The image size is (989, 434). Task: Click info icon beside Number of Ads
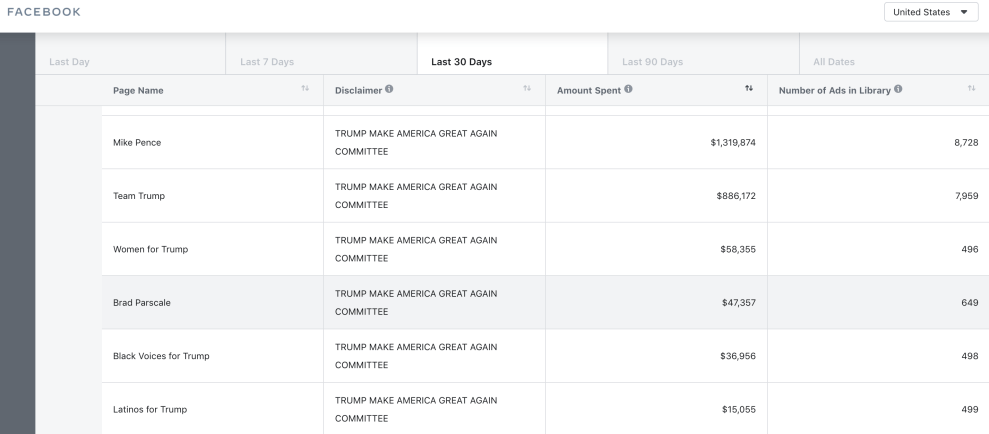[x=898, y=90]
